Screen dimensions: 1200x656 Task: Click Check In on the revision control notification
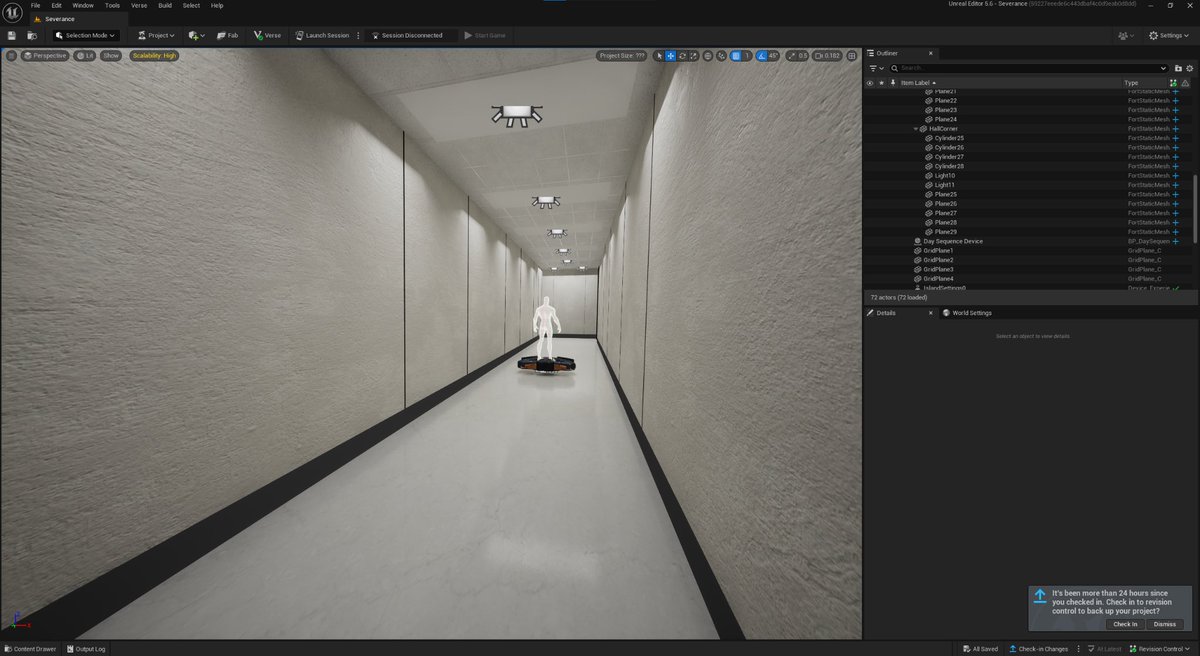1125,624
